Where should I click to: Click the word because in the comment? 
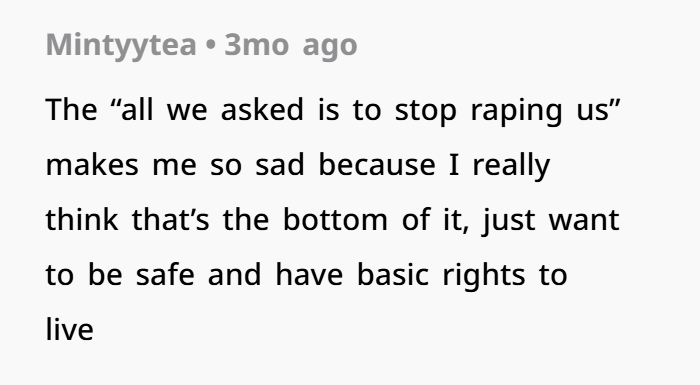pos(377,165)
